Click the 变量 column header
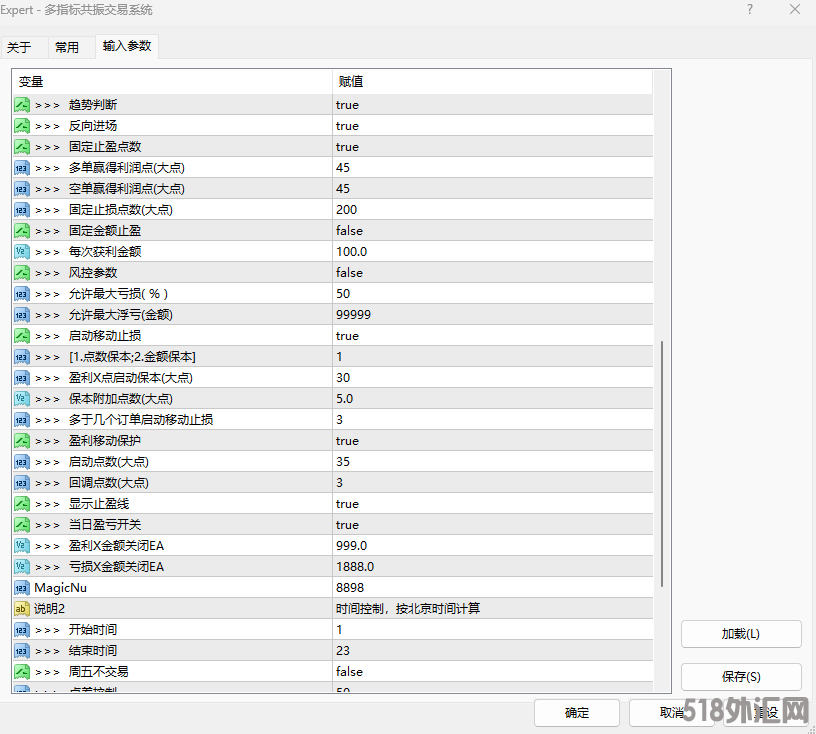Screen dimensions: 816x734 172,82
